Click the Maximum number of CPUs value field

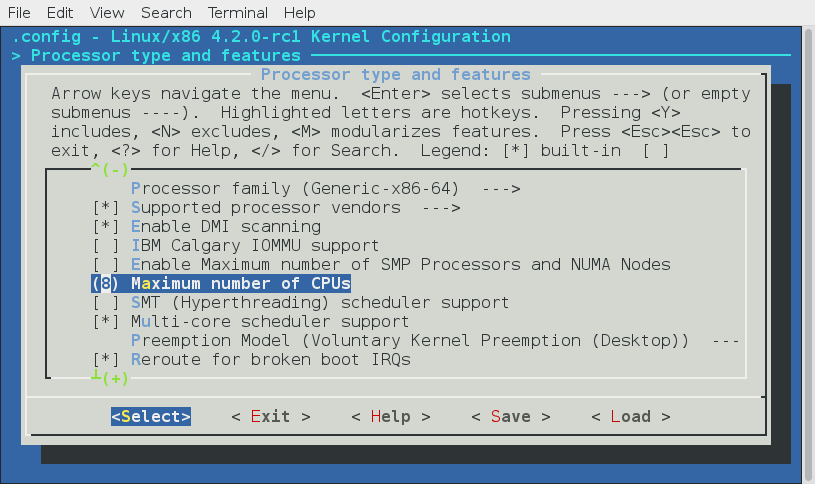click(105, 283)
